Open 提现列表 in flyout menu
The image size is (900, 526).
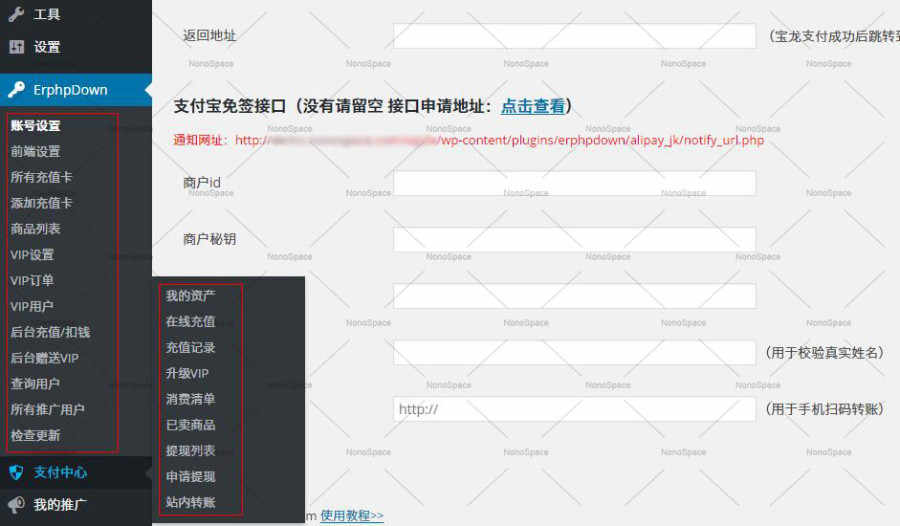[191, 451]
